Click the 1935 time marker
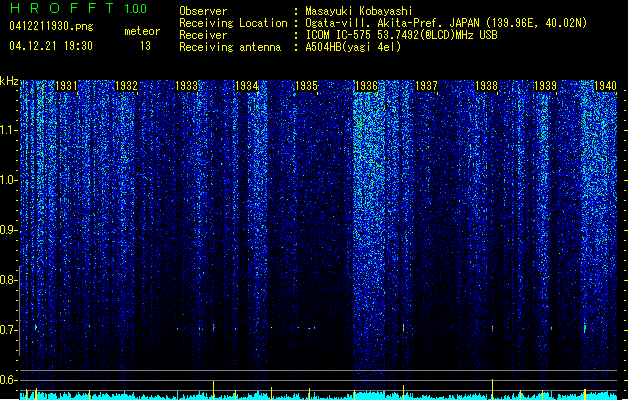Viewport: 629px width, 400px height. coord(306,86)
